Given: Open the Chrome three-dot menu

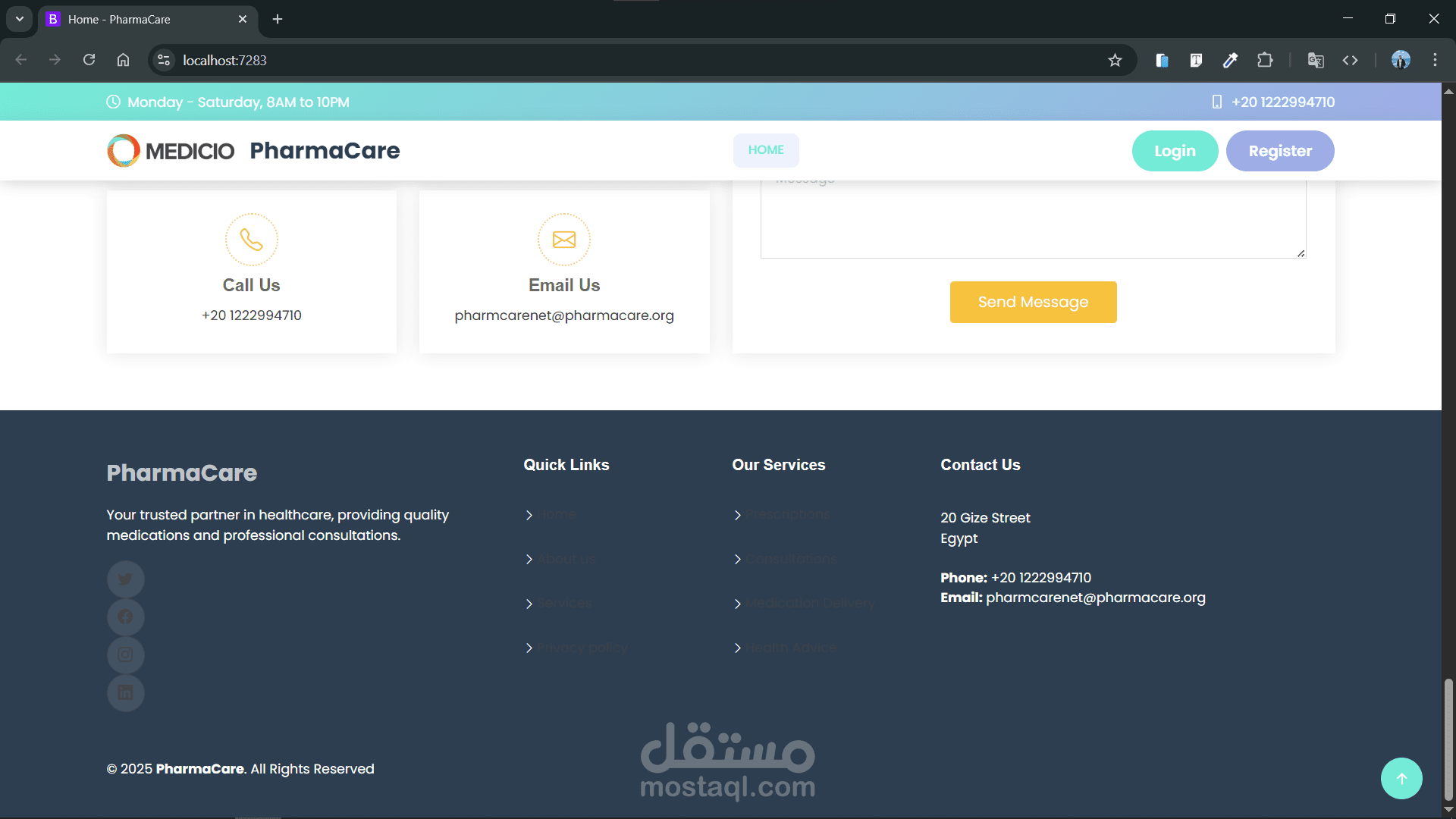Looking at the screenshot, I should [x=1435, y=60].
